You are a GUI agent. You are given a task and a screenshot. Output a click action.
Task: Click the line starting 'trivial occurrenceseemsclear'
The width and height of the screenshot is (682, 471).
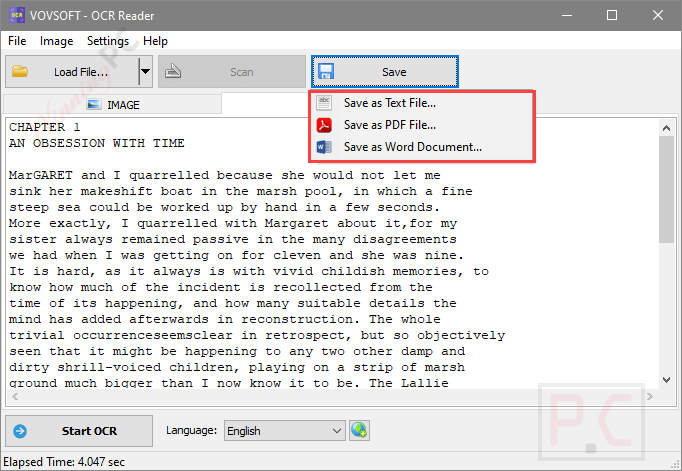click(x=257, y=335)
